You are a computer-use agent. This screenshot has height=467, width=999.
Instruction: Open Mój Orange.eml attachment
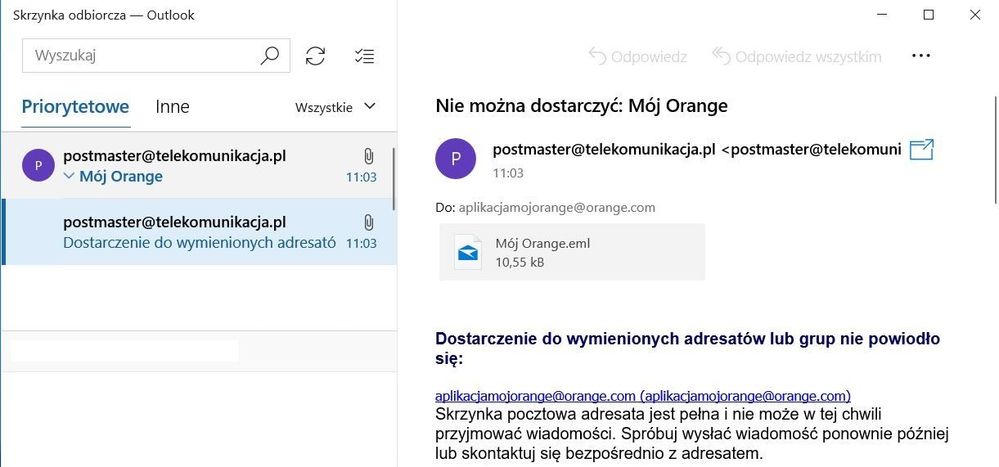coord(572,252)
